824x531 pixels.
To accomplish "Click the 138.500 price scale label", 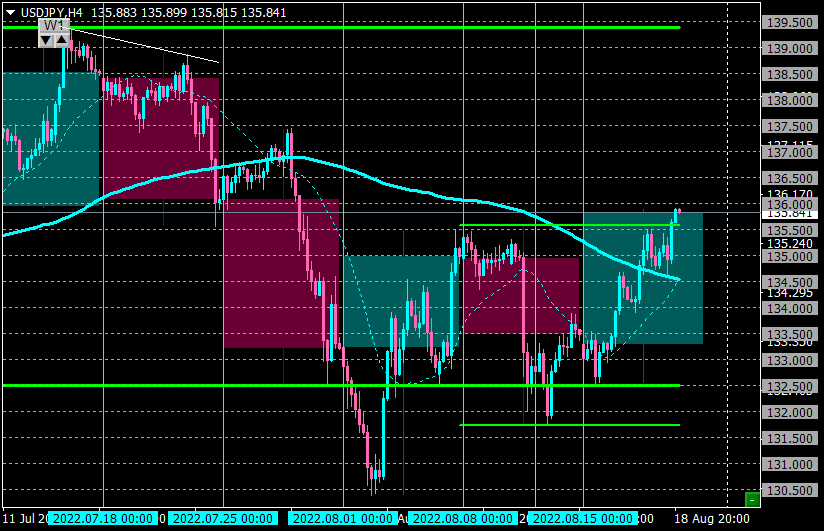I will pos(789,74).
